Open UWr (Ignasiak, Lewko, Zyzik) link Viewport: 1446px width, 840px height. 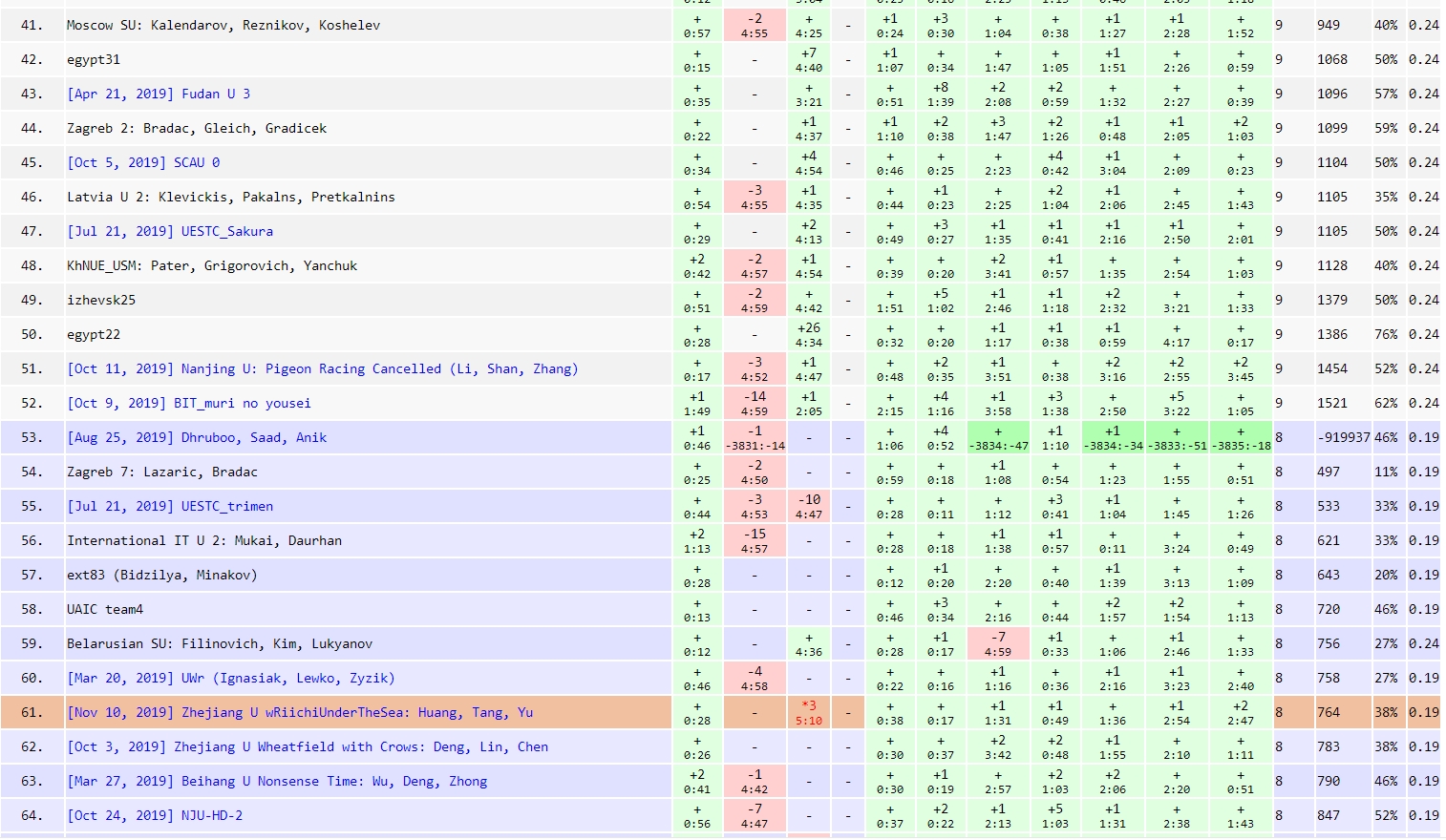(x=230, y=678)
